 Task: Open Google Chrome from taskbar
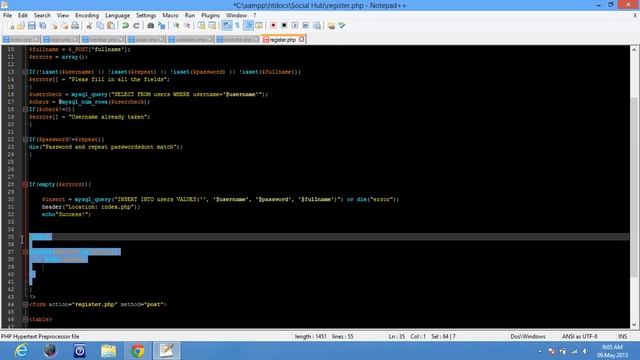(x=138, y=351)
